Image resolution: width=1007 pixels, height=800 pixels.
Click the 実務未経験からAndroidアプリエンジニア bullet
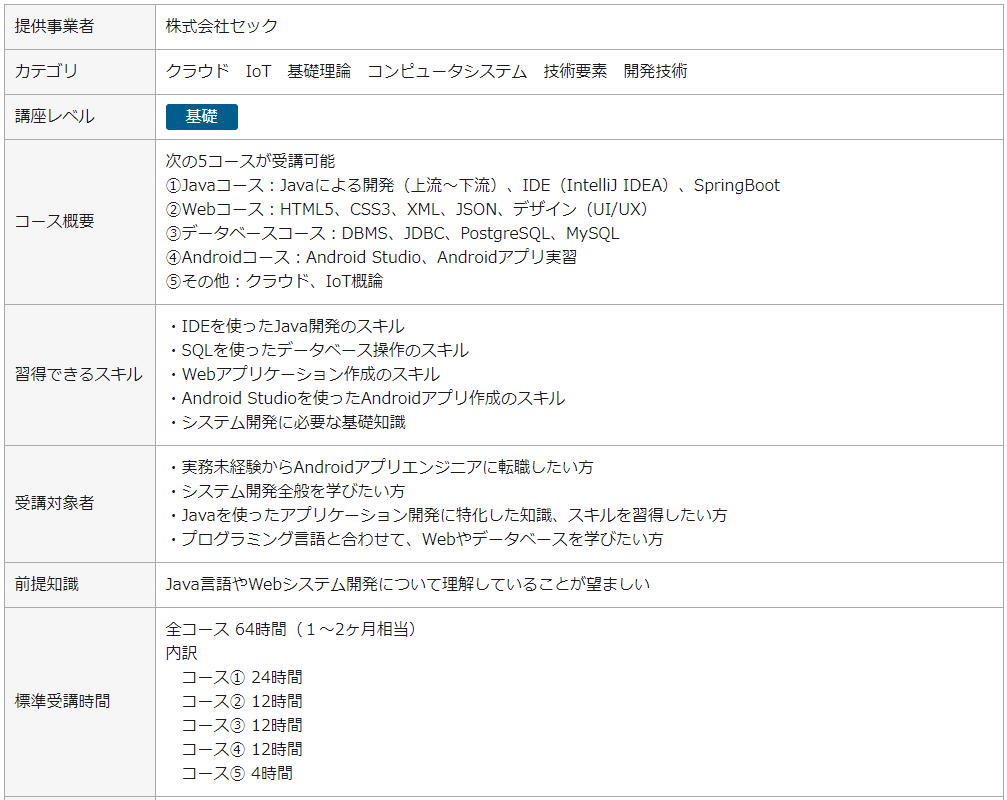380,467
